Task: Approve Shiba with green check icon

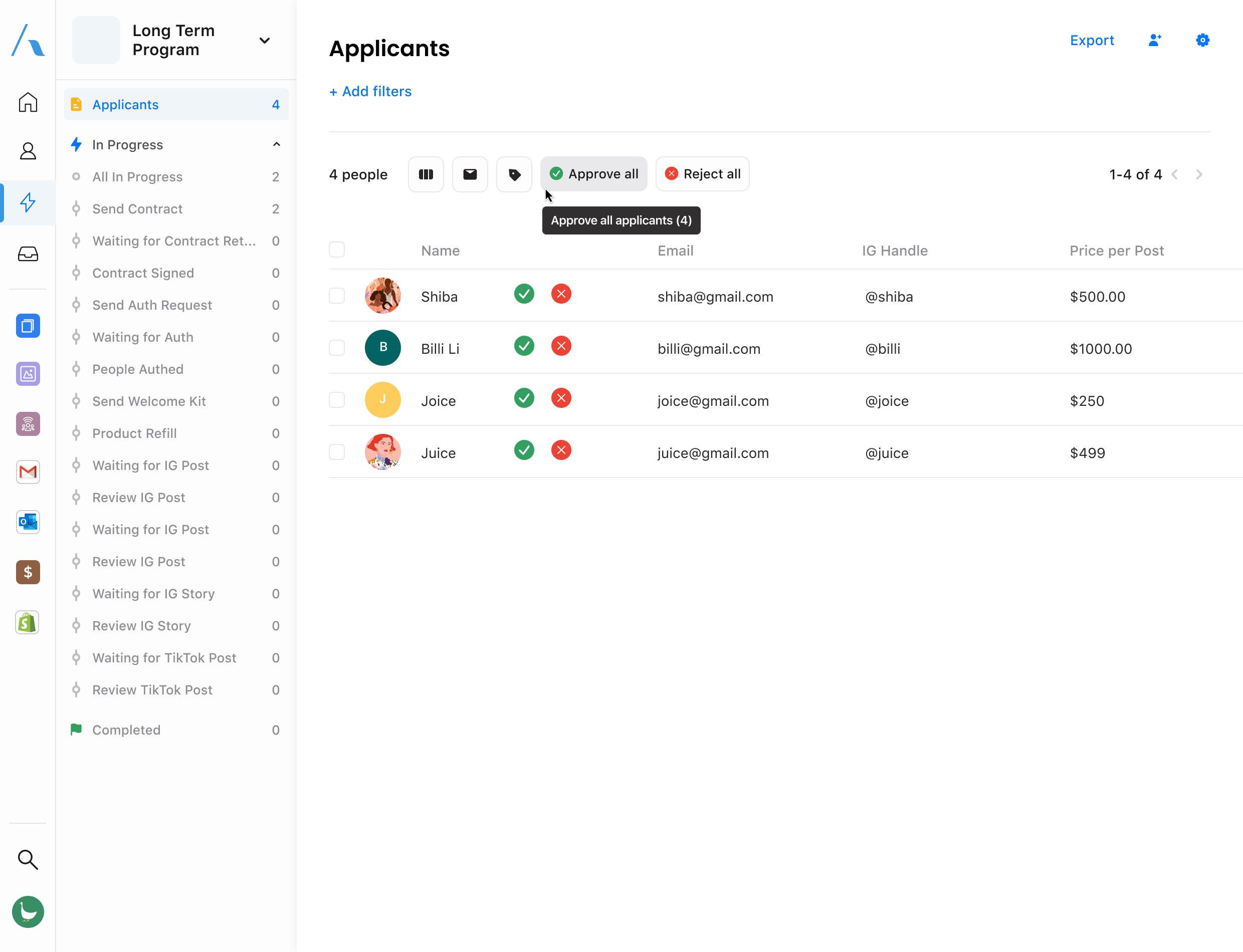Action: point(524,294)
